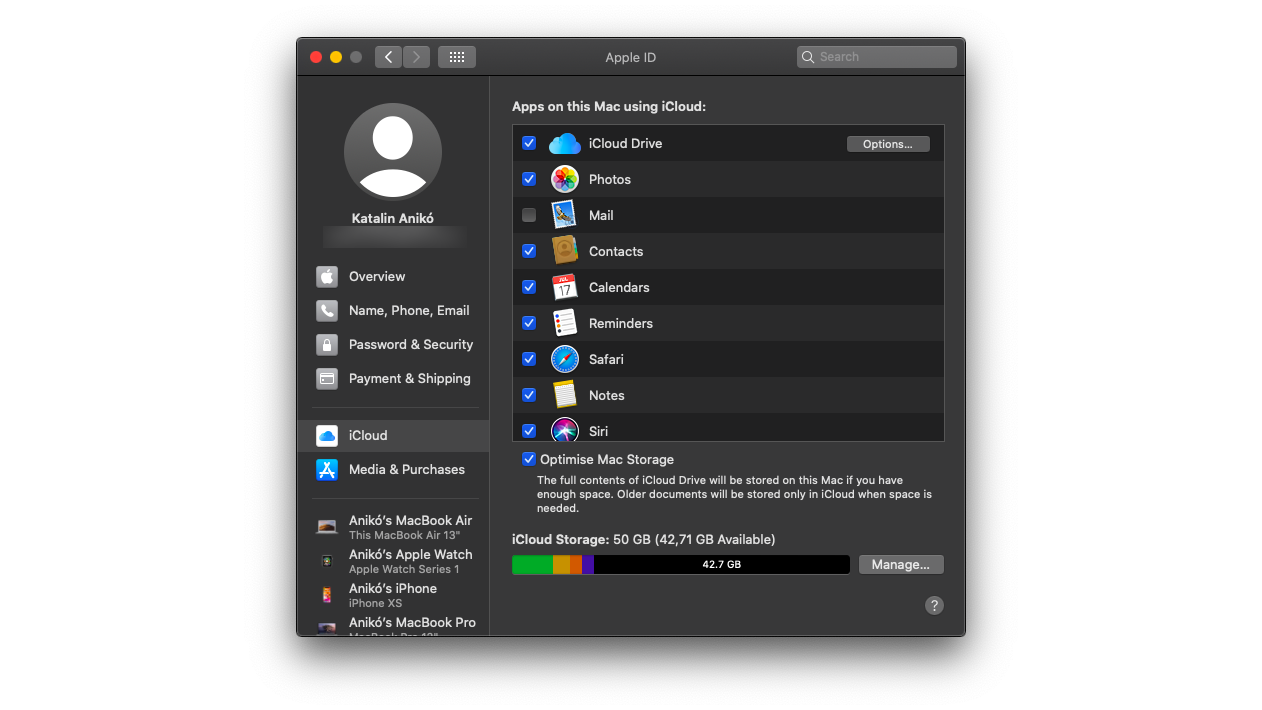This screenshot has width=1262, height=710.
Task: Click the green segment of storage bar
Action: (533, 565)
